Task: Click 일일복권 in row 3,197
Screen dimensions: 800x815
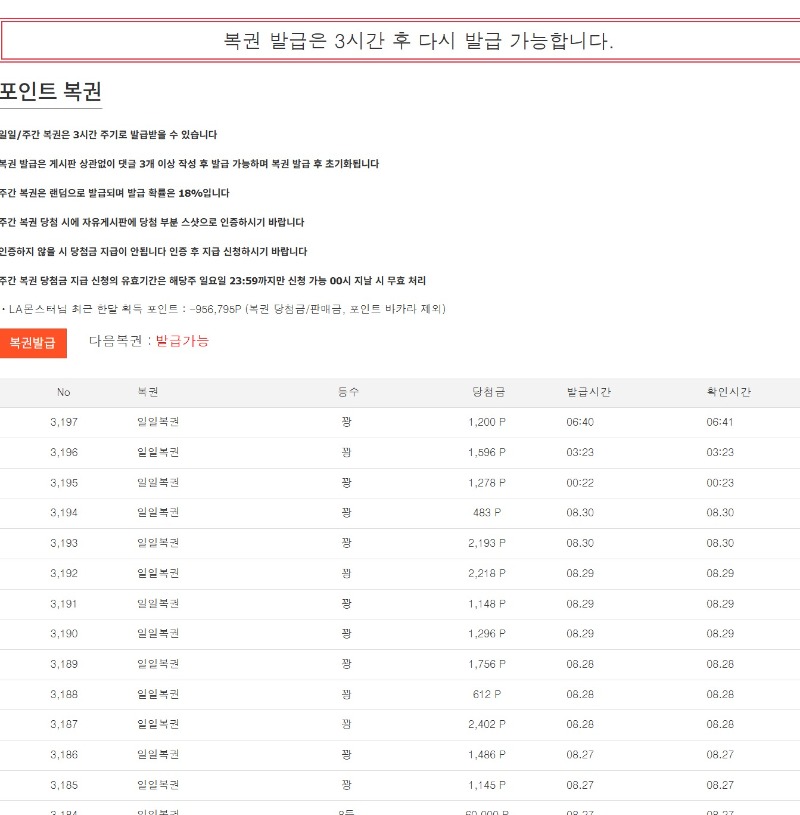Action: (158, 422)
